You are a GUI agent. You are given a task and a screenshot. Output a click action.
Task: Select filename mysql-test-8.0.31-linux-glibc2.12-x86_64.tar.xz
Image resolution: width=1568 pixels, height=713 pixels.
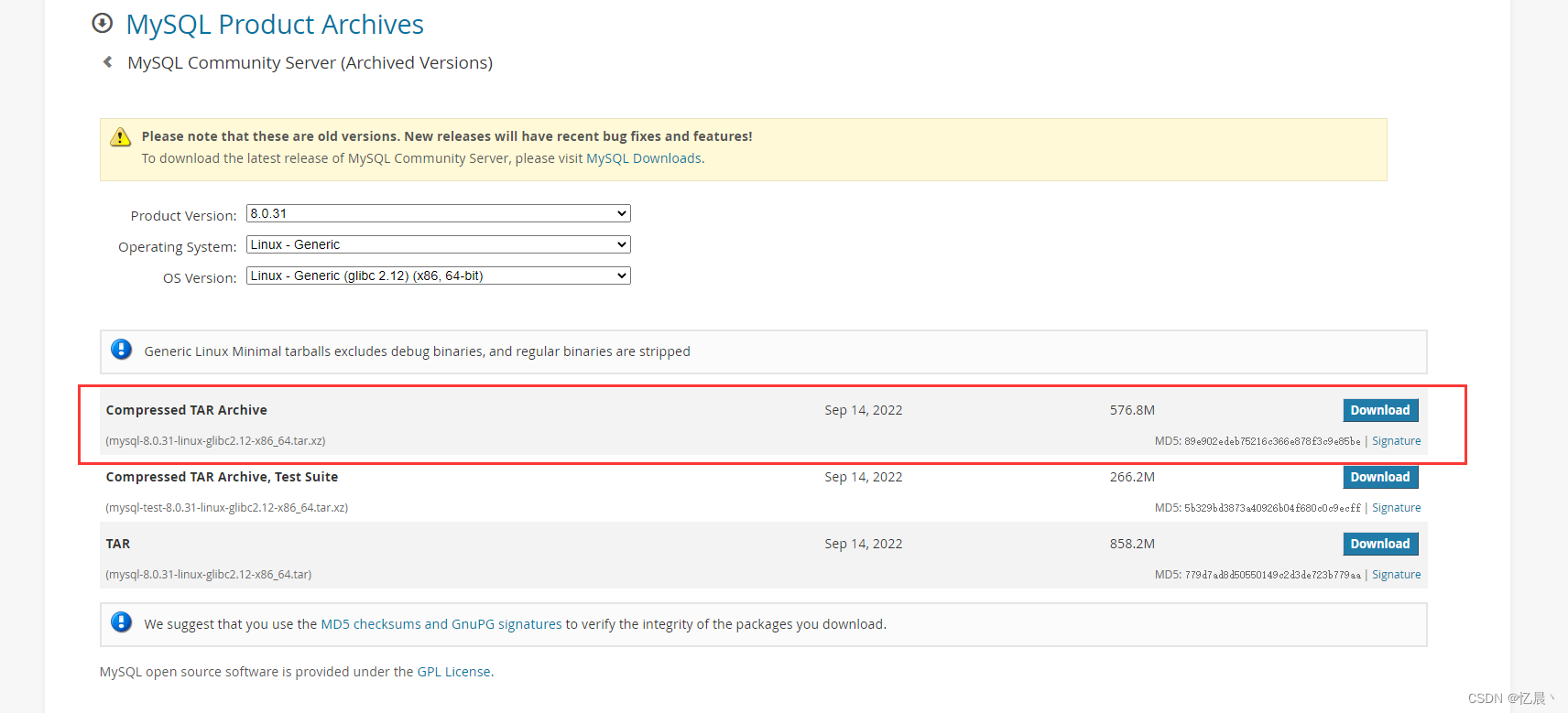tap(226, 508)
